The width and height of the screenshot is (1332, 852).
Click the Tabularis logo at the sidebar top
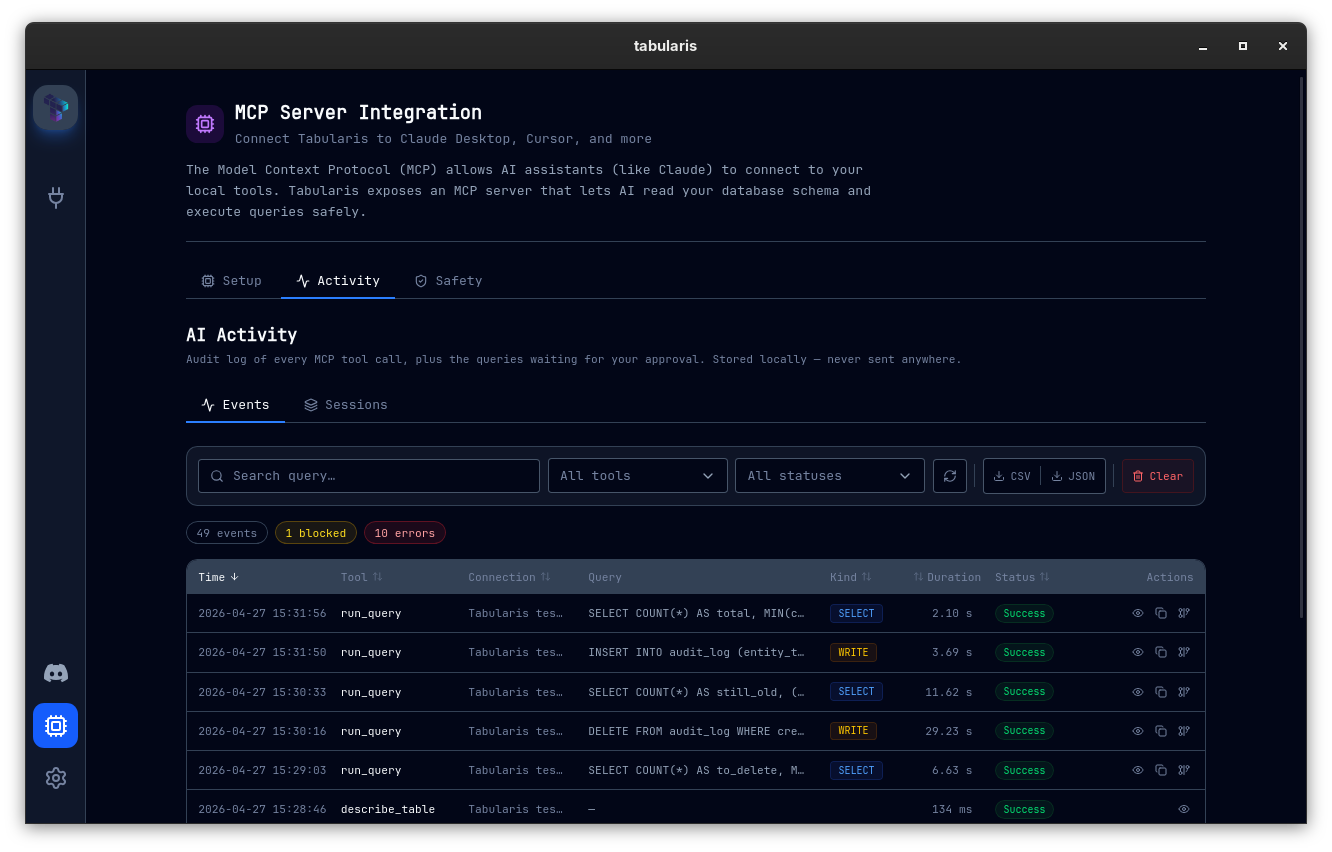pos(55,107)
